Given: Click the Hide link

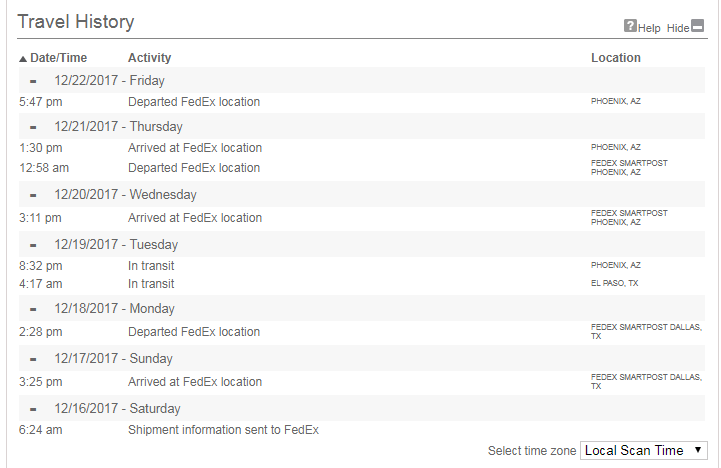Looking at the screenshot, I should (x=678, y=28).
